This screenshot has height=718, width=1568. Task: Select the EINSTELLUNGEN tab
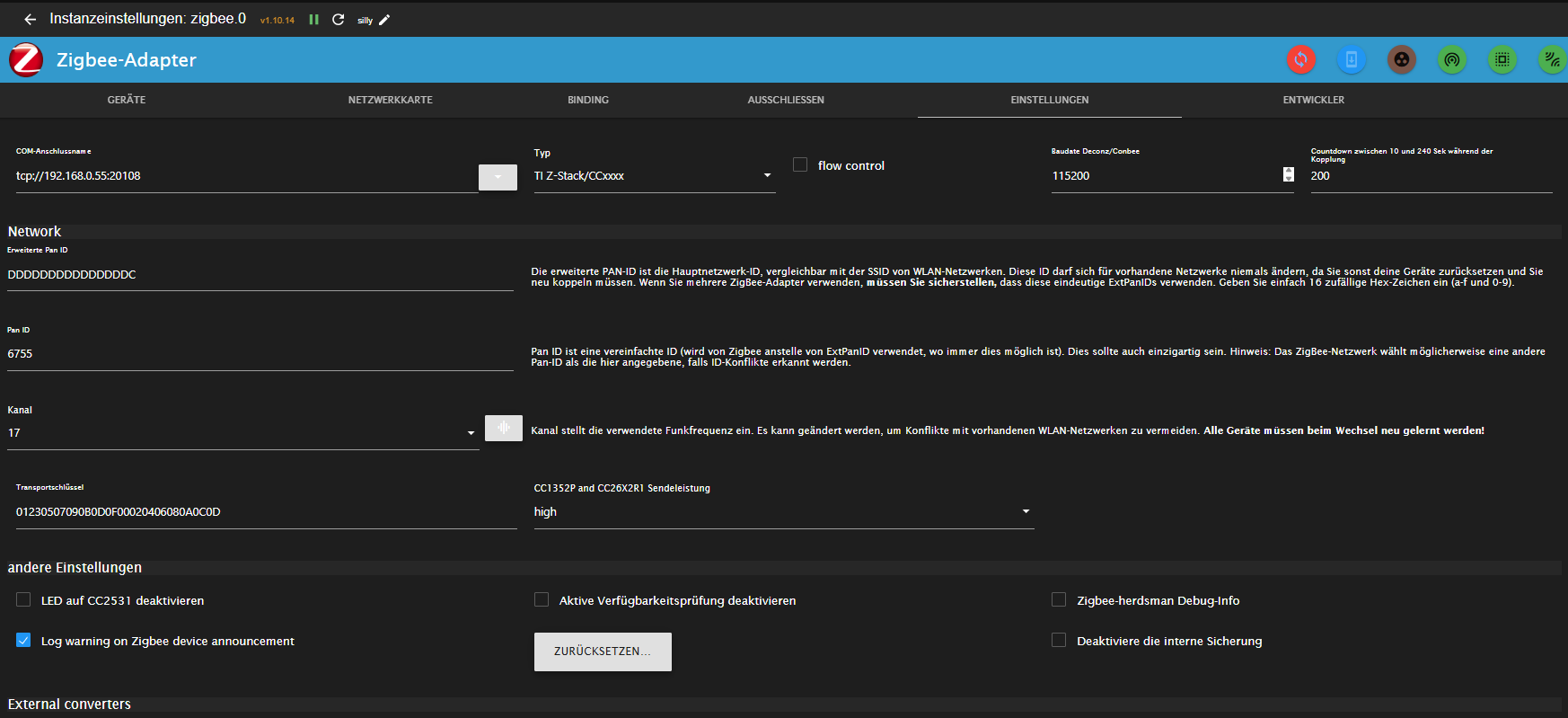point(1050,100)
